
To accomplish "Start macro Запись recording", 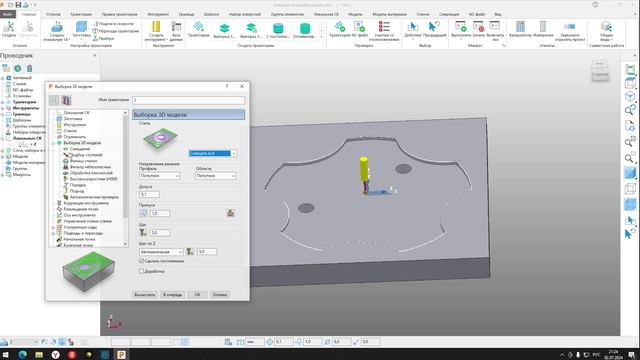I will (x=478, y=29).
